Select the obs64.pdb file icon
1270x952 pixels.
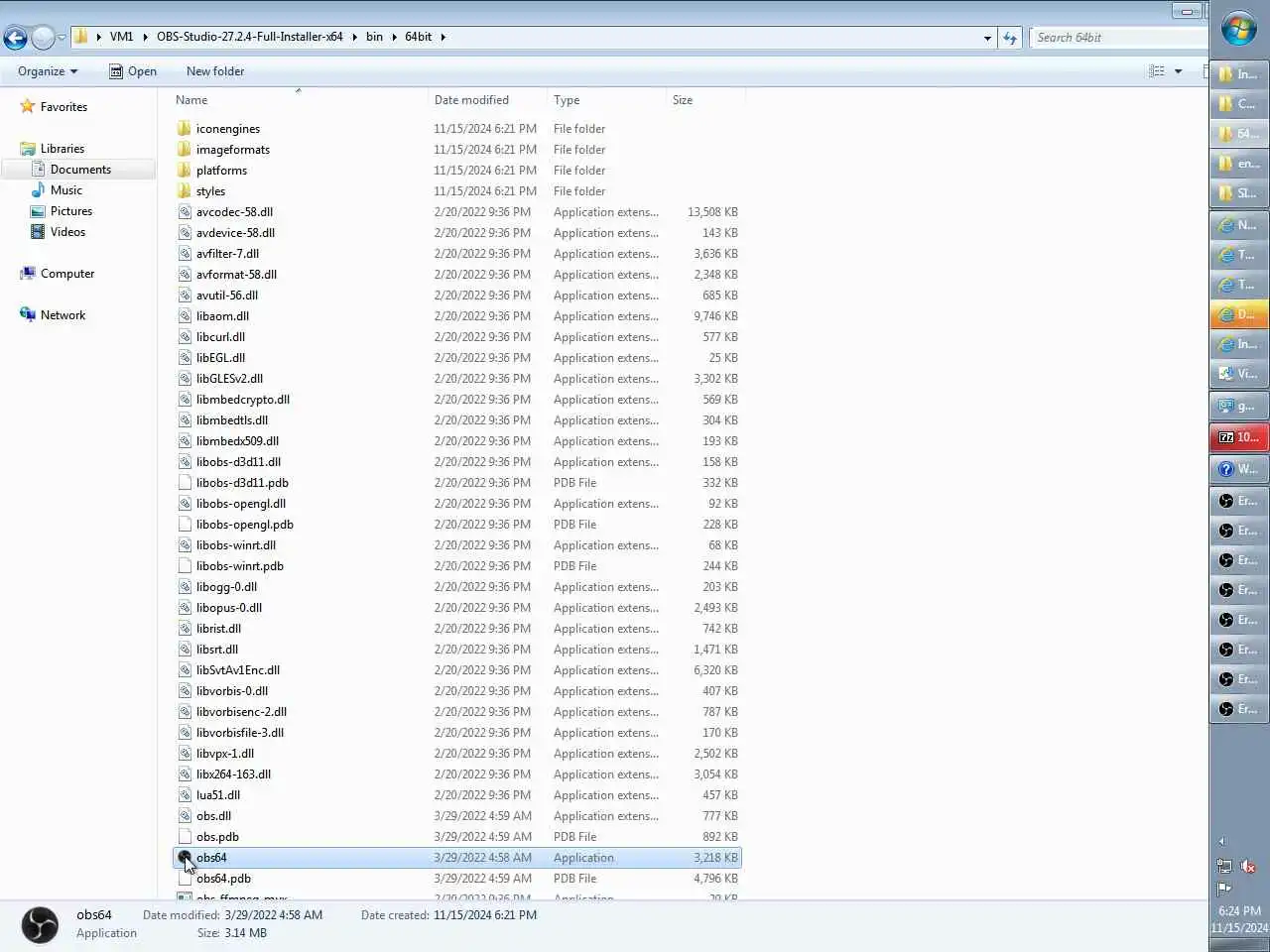coord(185,879)
